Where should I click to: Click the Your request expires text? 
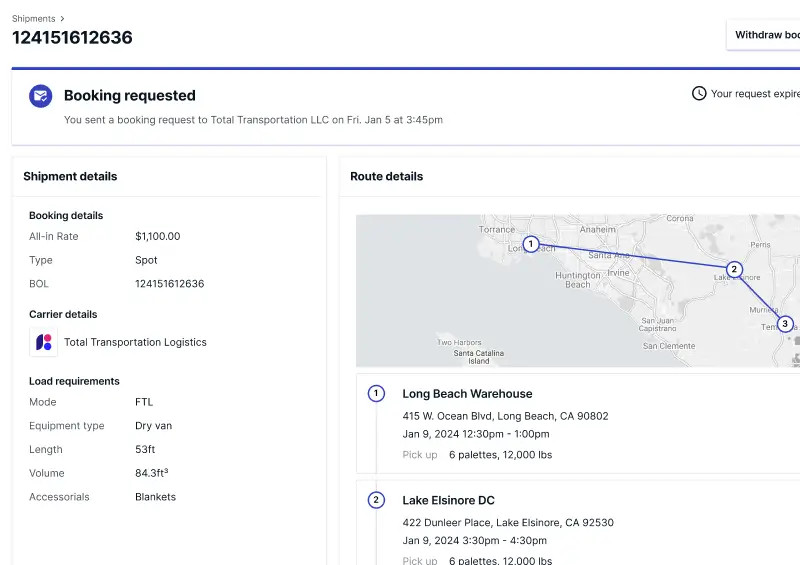(x=755, y=94)
